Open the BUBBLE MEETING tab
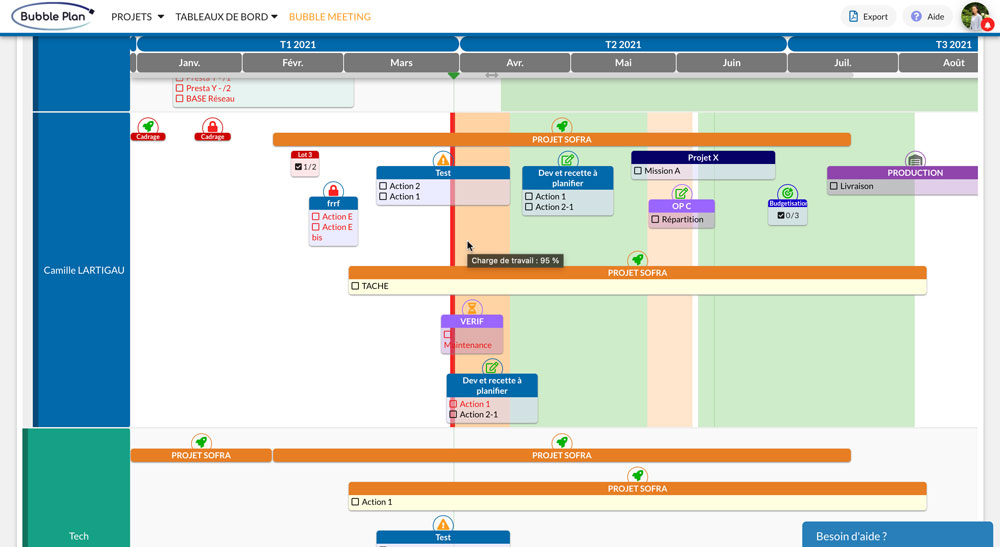This screenshot has height=547, width=1000. (x=330, y=17)
